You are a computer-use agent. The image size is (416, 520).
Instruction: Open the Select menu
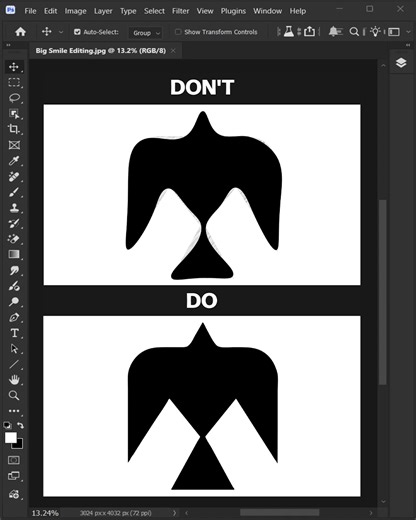(x=154, y=11)
